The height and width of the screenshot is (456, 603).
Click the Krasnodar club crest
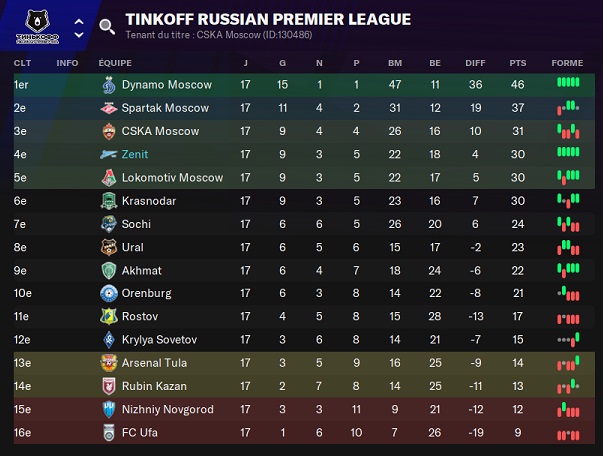point(109,201)
